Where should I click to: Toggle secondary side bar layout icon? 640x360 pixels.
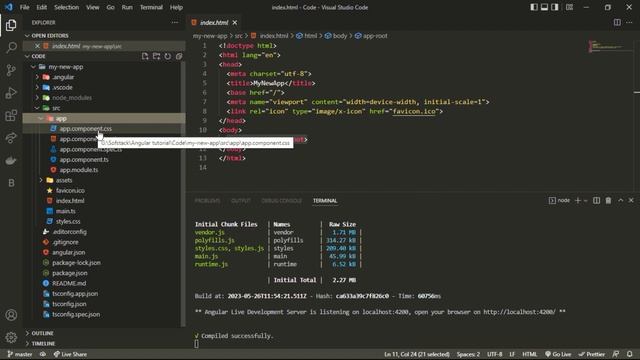555,7
